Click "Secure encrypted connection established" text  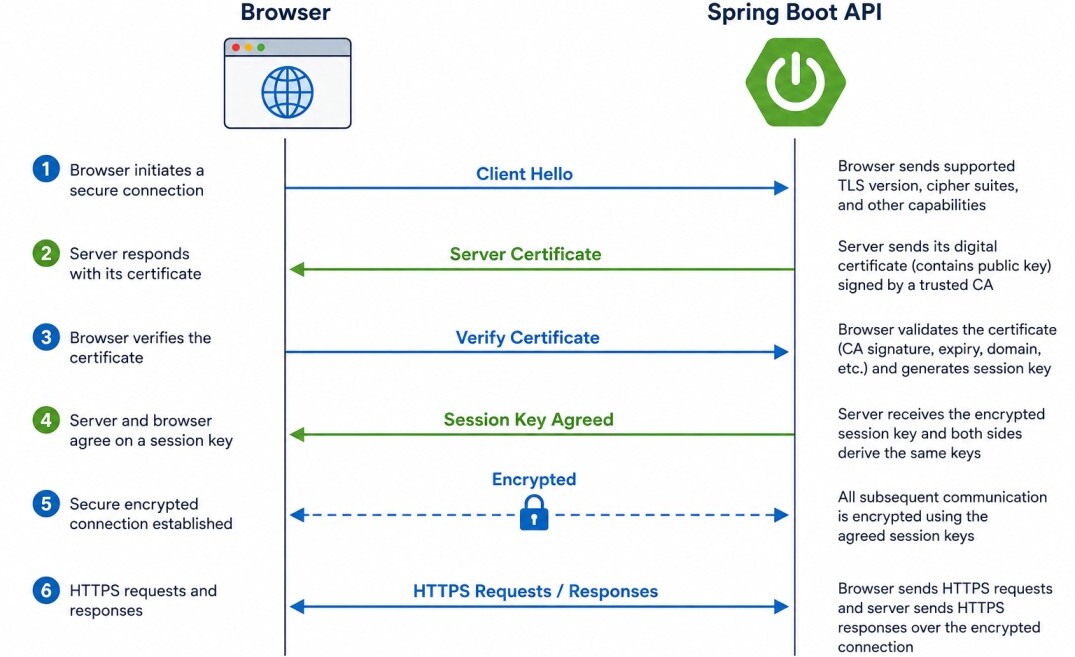[151, 514]
